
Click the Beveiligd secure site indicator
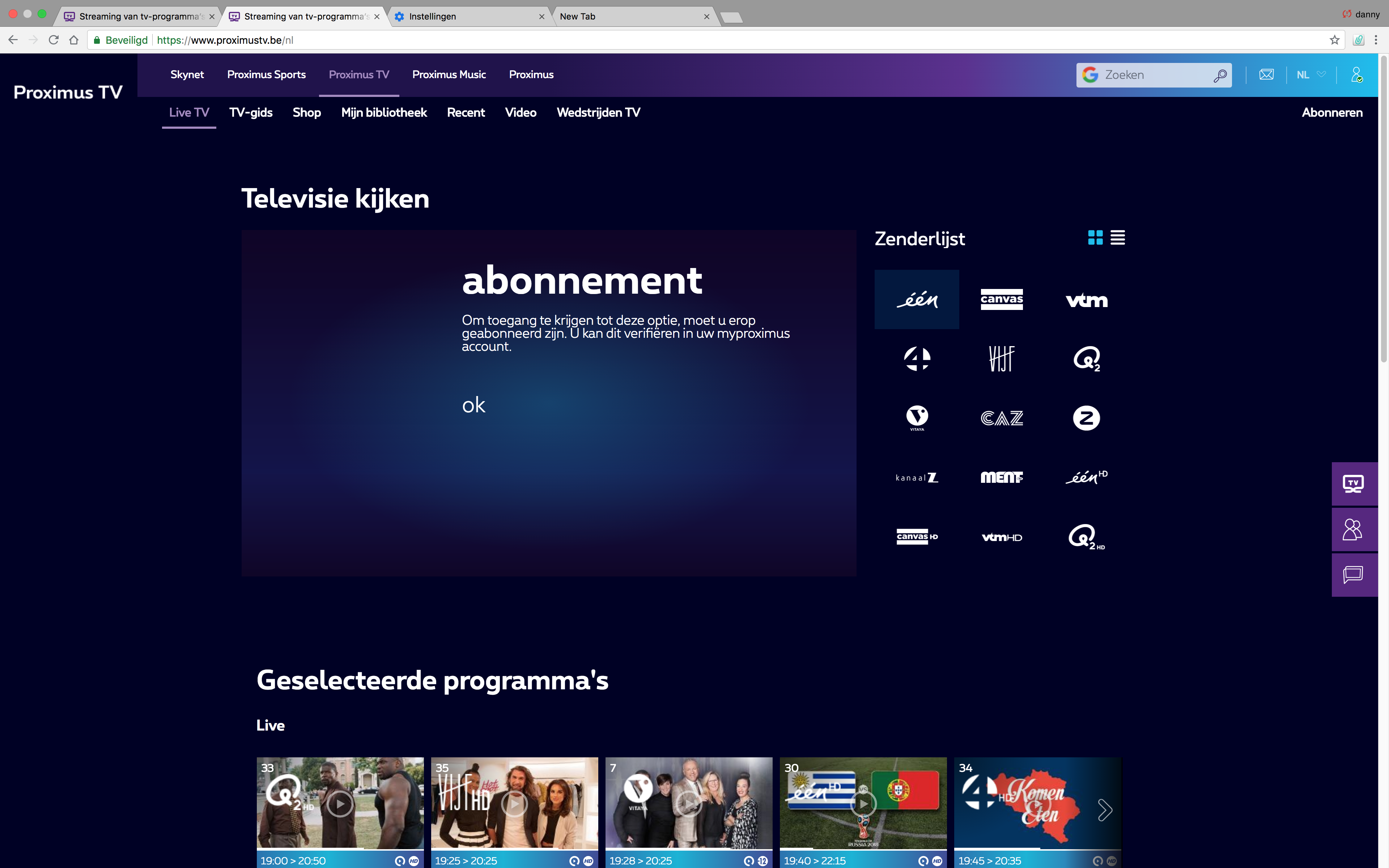click(x=121, y=40)
